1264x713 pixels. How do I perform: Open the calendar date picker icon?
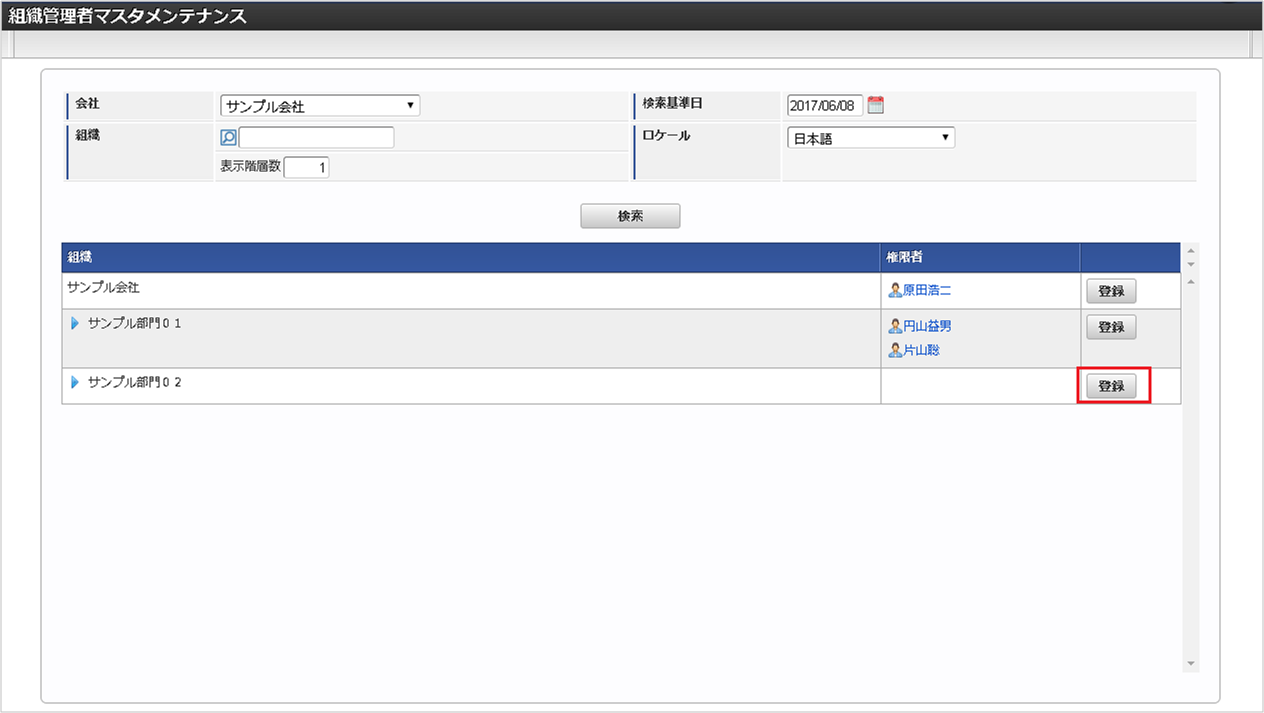[x=876, y=105]
